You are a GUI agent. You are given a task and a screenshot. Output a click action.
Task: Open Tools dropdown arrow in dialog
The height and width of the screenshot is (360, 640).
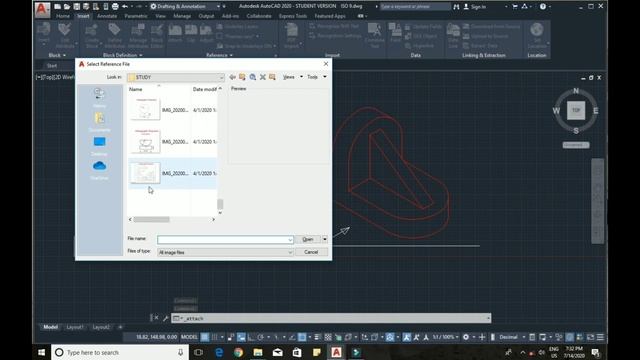[325, 77]
